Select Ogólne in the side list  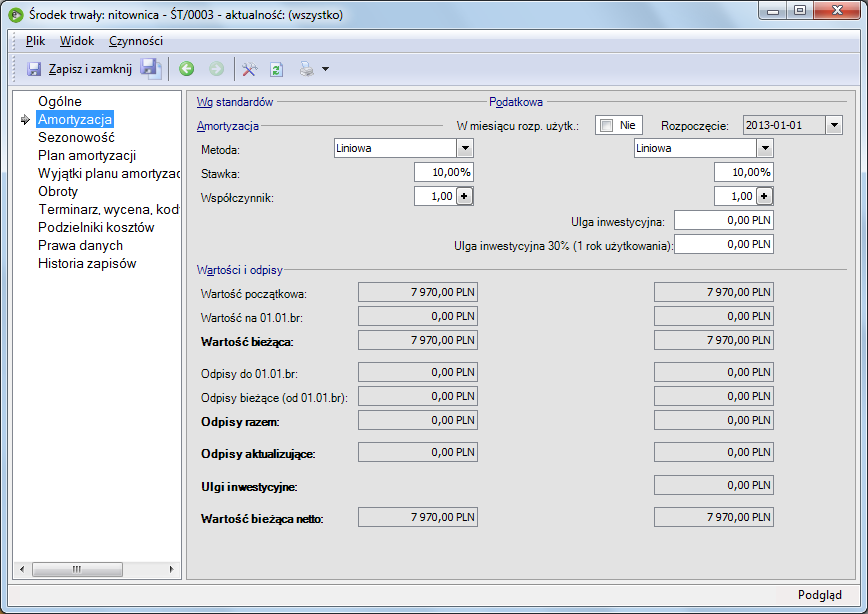tap(60, 101)
